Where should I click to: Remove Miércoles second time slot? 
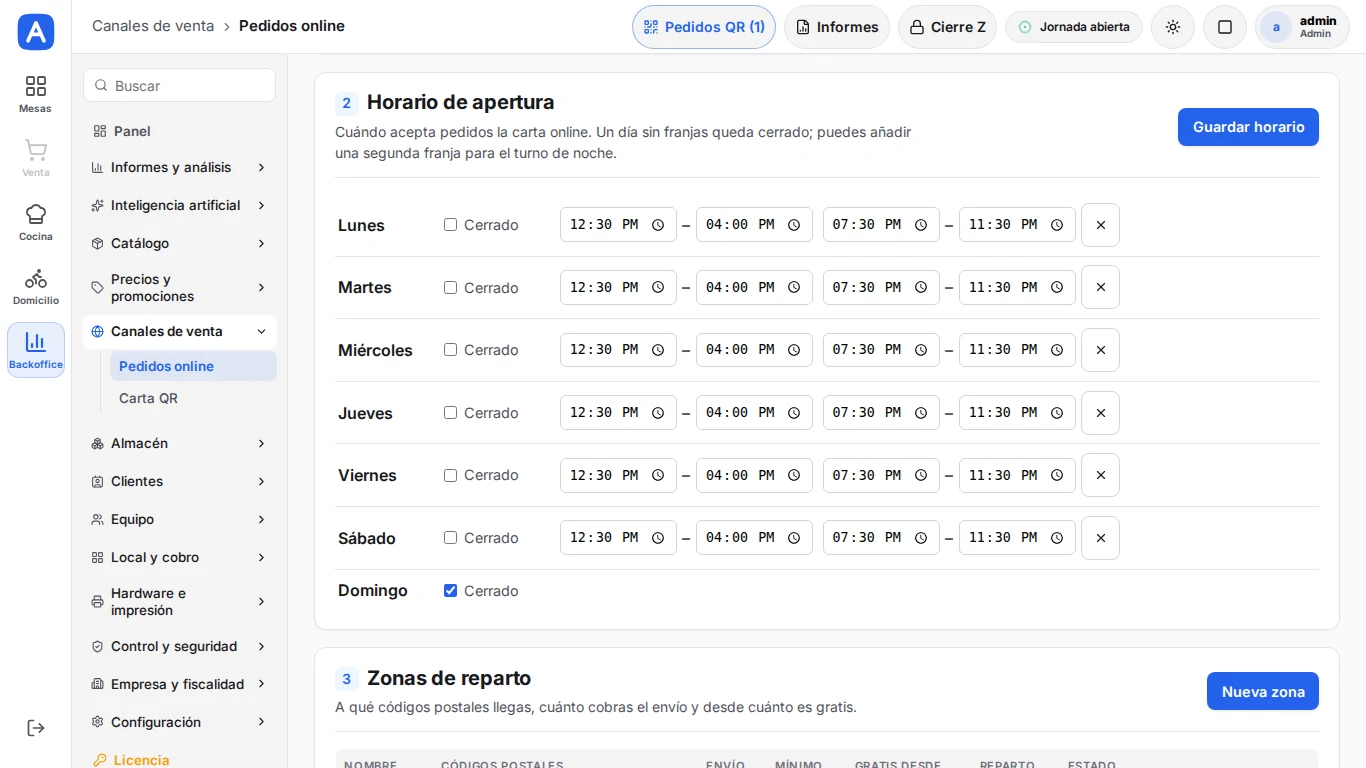pyautogui.click(x=1100, y=350)
